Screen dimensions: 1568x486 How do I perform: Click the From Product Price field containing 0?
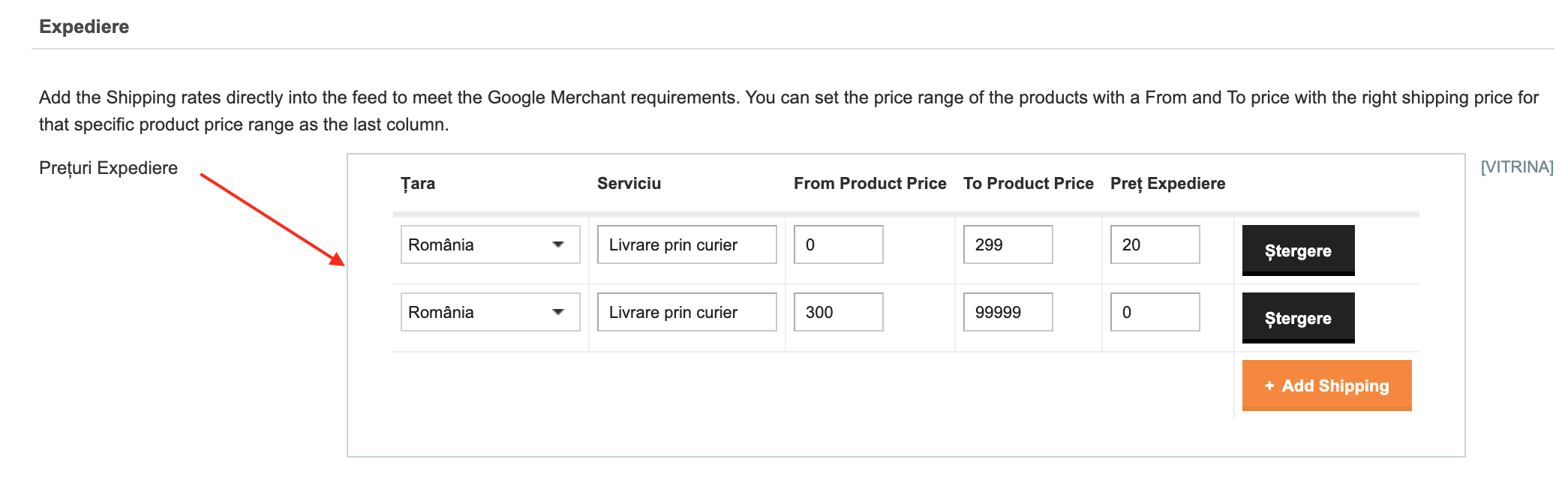point(838,244)
